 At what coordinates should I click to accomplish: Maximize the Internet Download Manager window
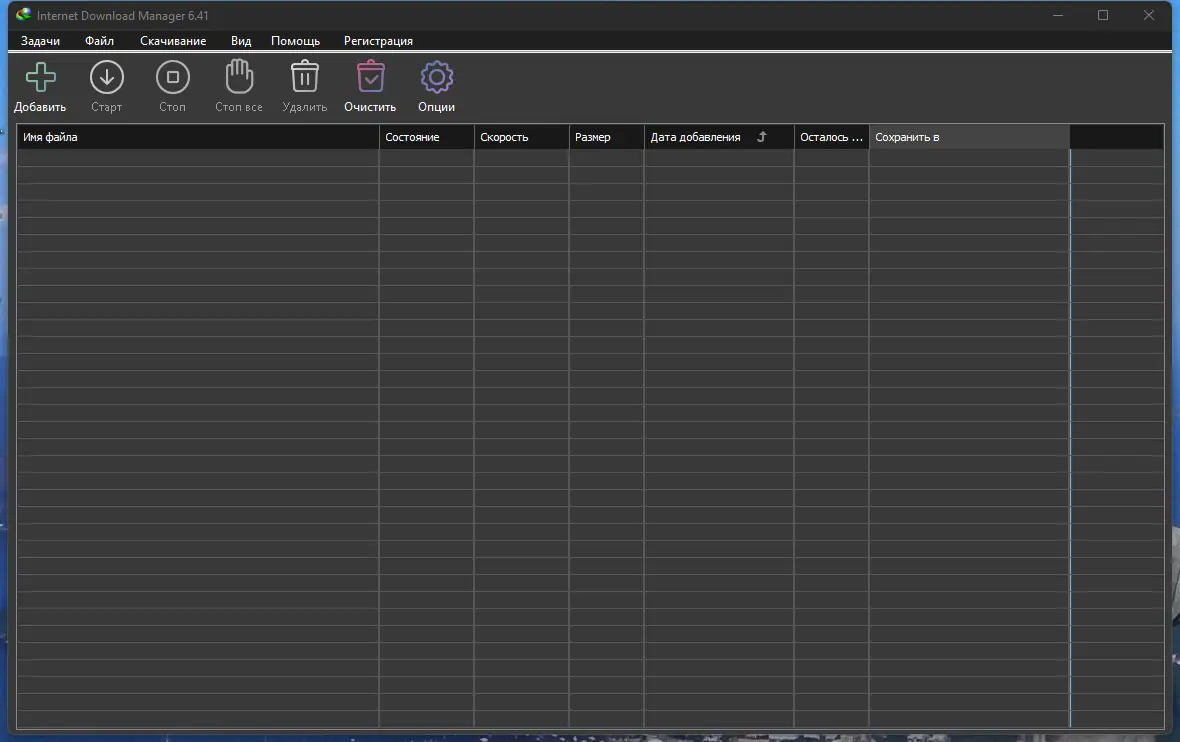(1103, 15)
